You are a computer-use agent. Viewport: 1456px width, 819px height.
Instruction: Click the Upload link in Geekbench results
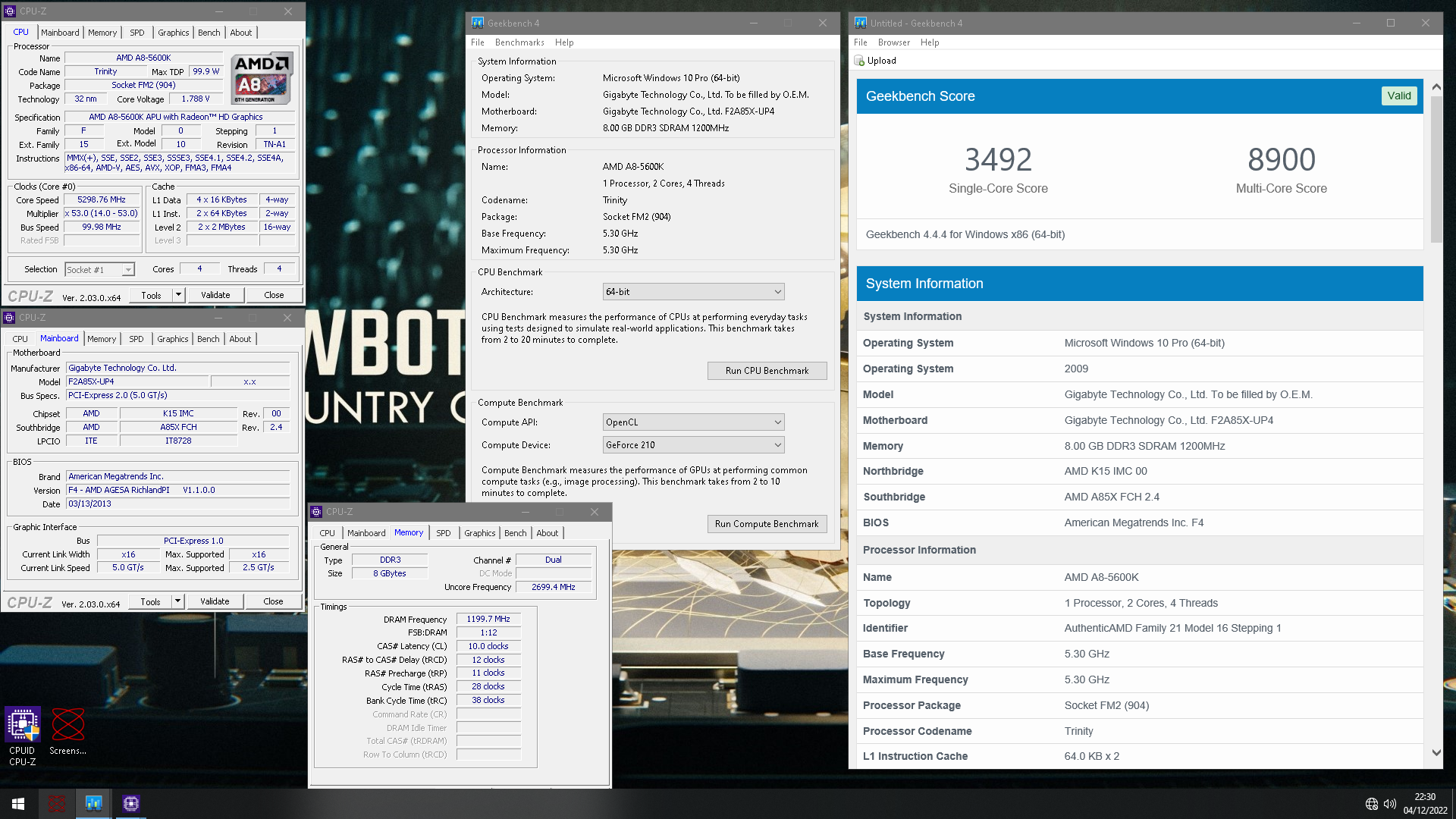[x=881, y=61]
